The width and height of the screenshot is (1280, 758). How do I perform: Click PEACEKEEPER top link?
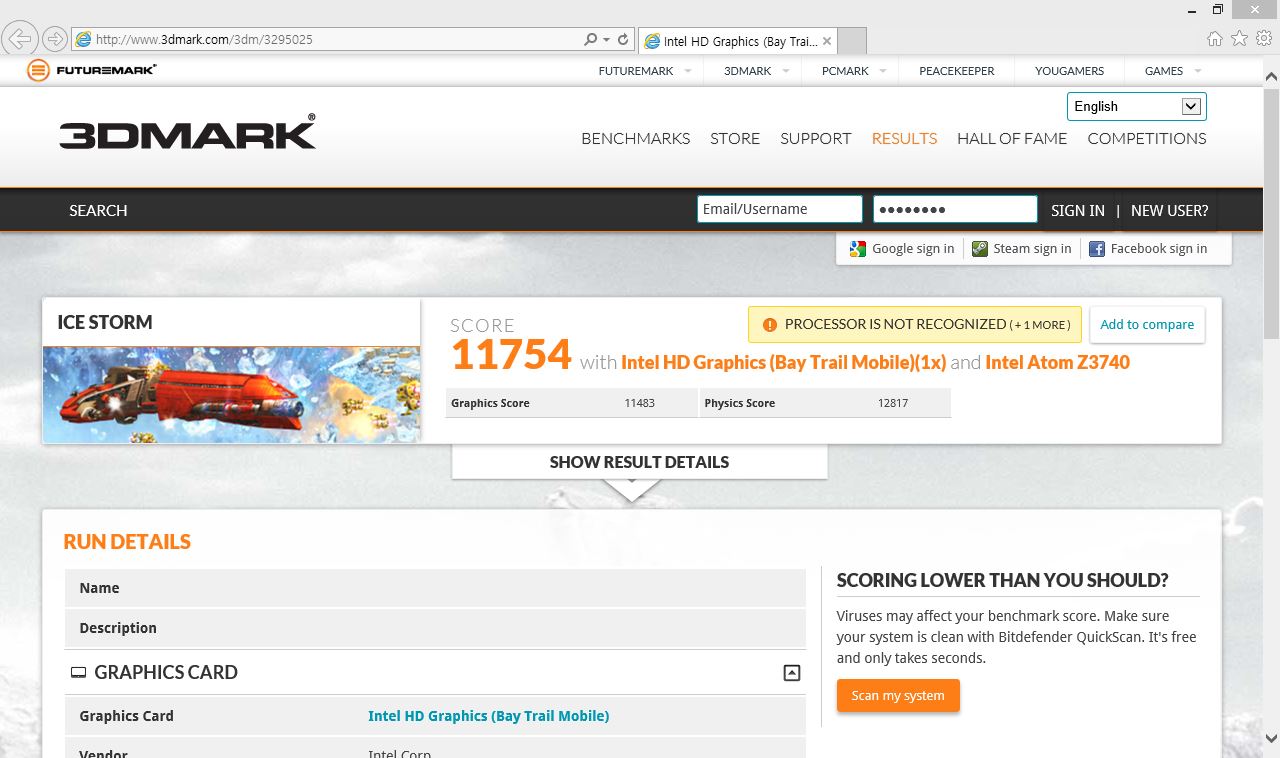(956, 71)
